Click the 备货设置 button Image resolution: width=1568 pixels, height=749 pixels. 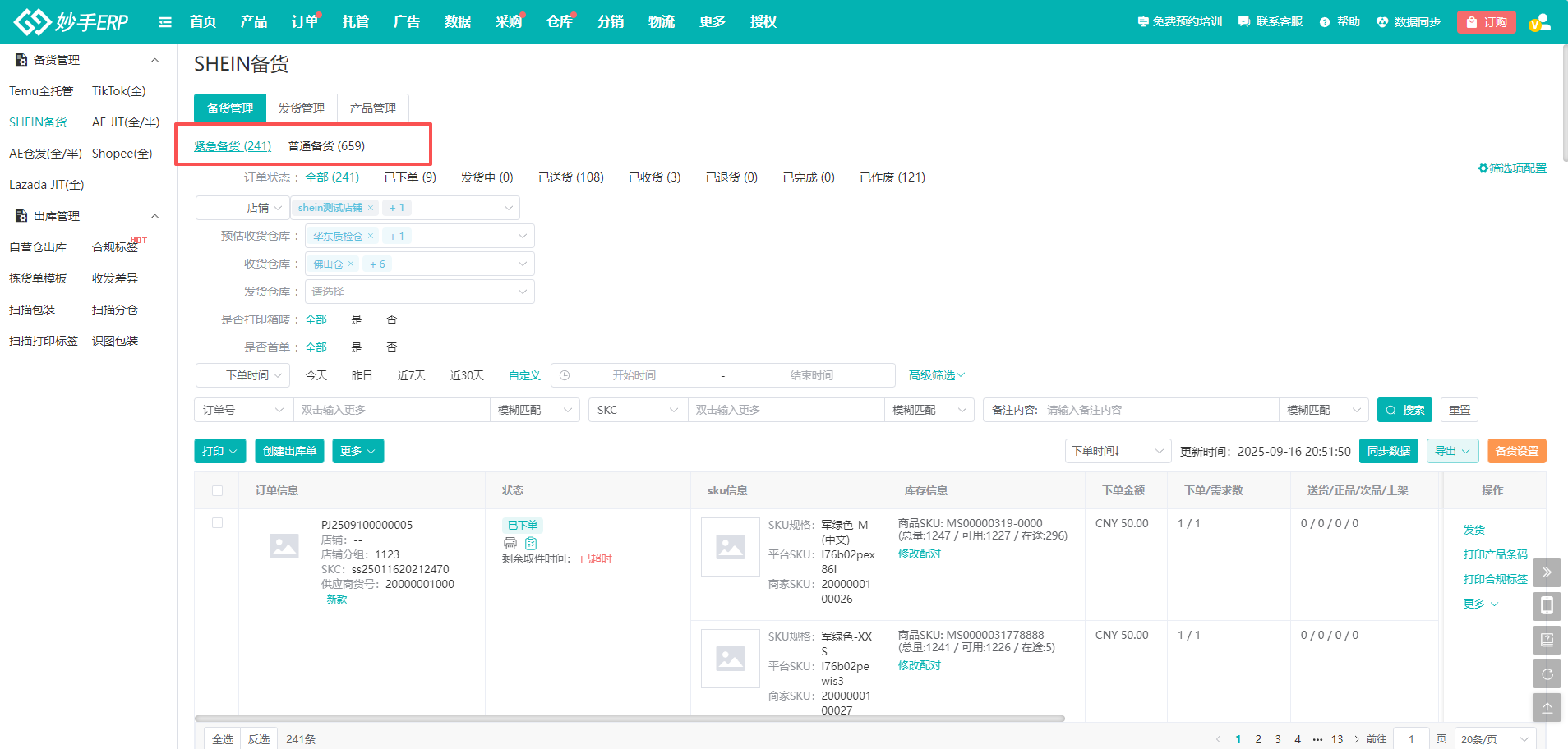pos(1517,451)
